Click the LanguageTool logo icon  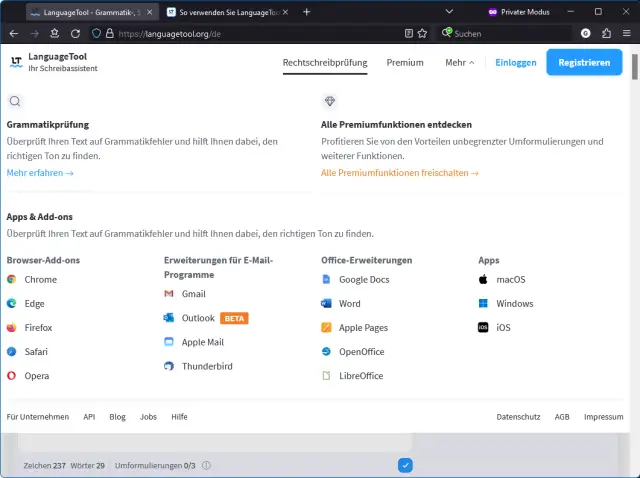click(x=16, y=62)
